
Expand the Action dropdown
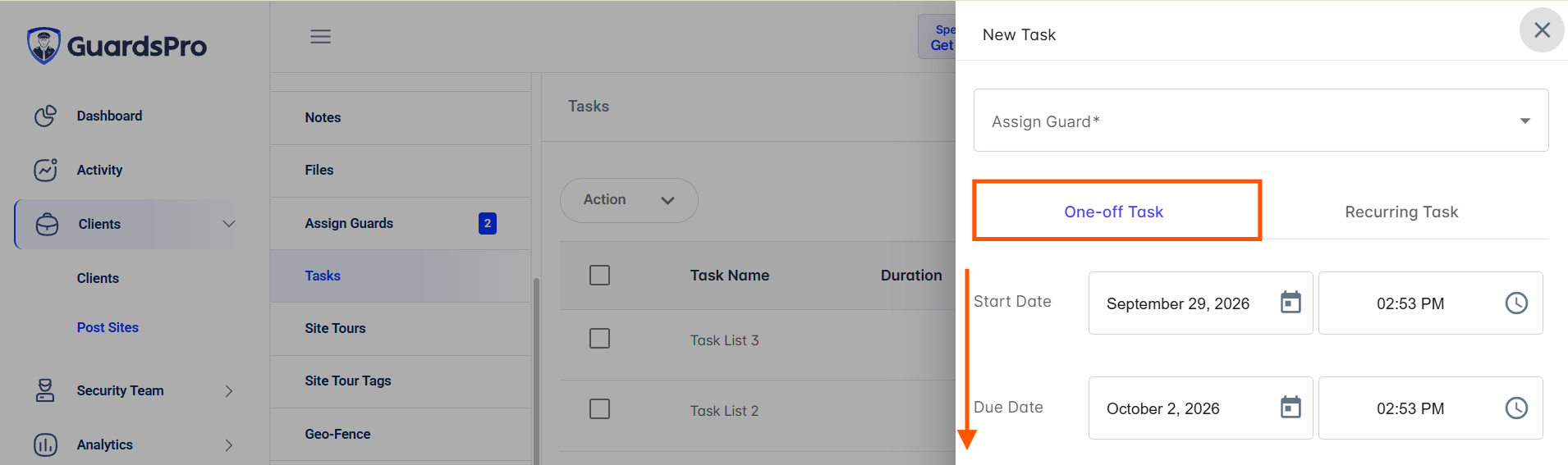tap(629, 200)
